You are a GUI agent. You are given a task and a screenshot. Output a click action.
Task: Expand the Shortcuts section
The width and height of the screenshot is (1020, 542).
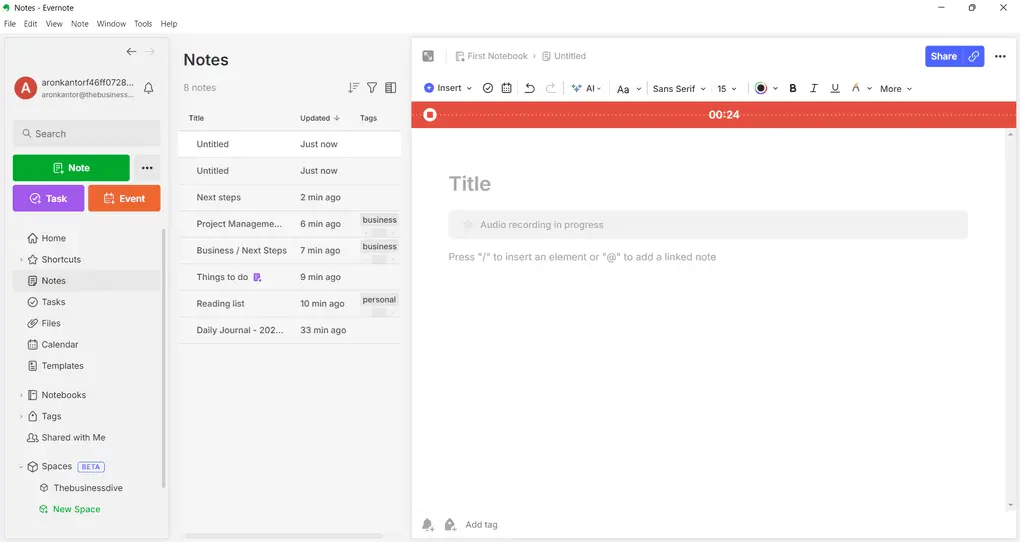pos(21,260)
